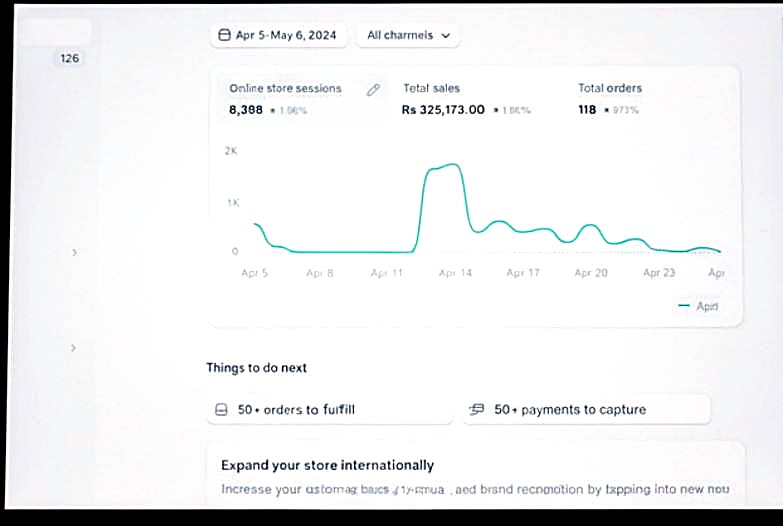
Task: Select the Total orders metric
Action: (x=609, y=88)
